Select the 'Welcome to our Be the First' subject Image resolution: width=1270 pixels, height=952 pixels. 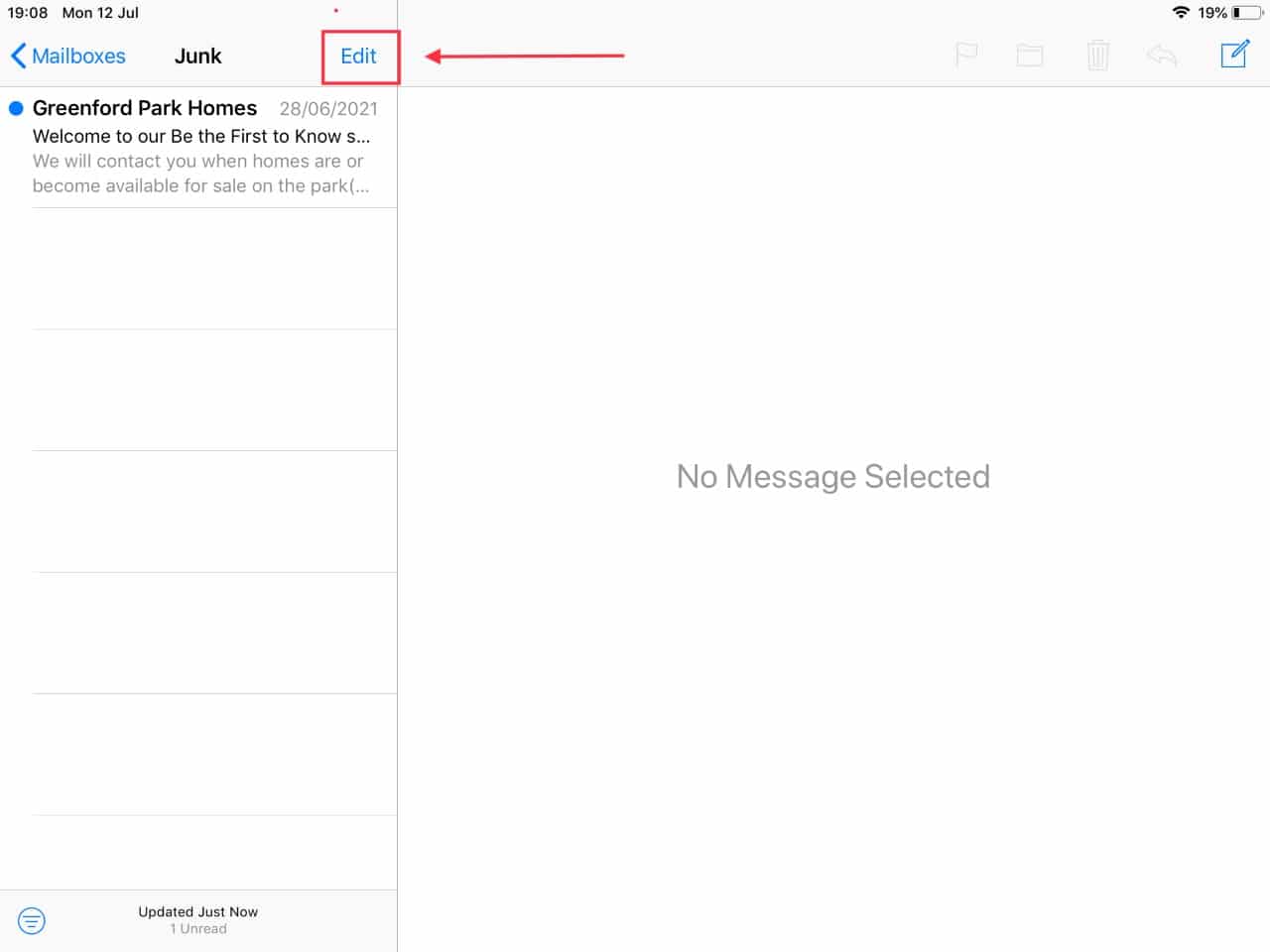pyautogui.click(x=200, y=136)
